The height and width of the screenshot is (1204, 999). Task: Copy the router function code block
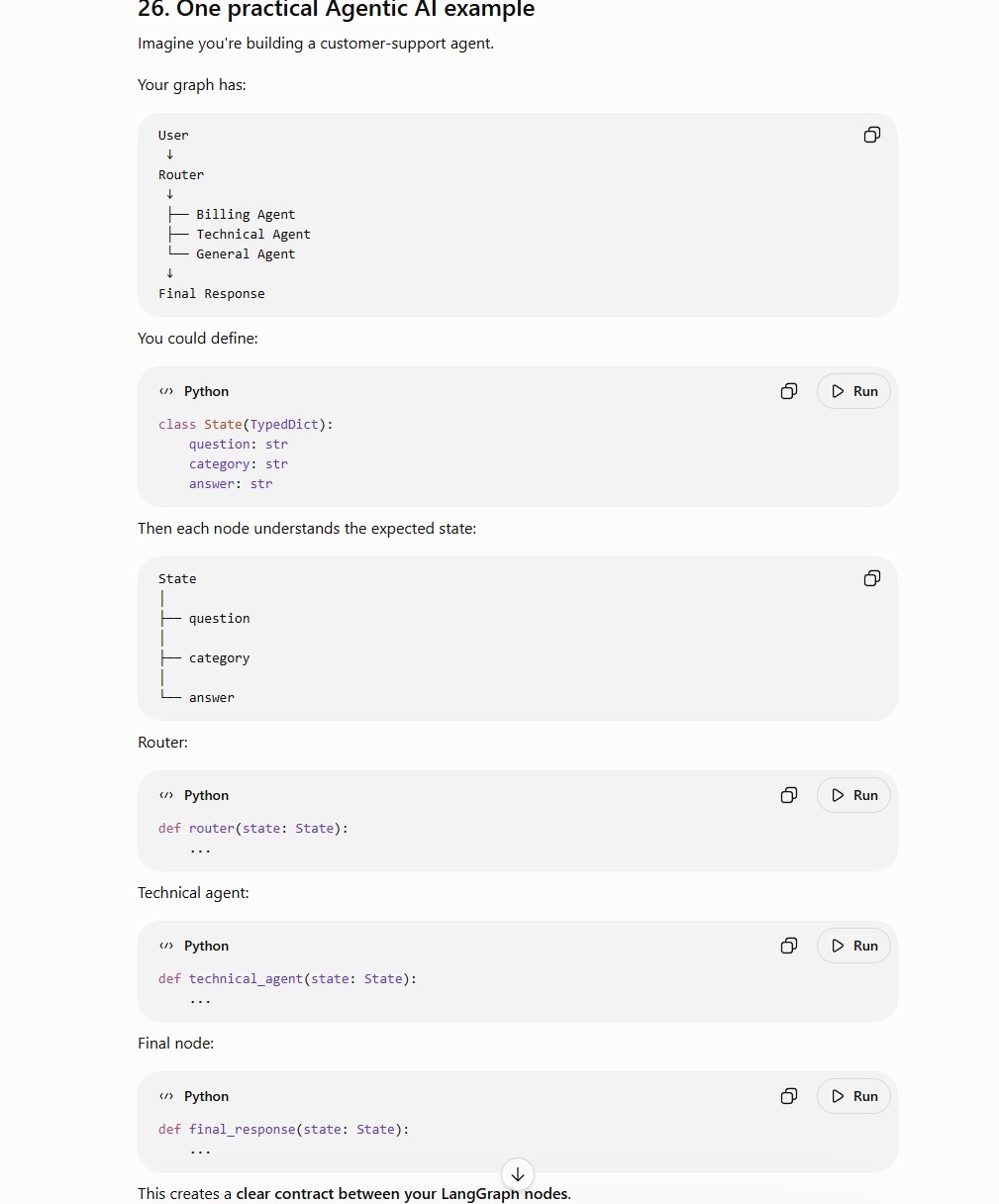click(x=788, y=795)
